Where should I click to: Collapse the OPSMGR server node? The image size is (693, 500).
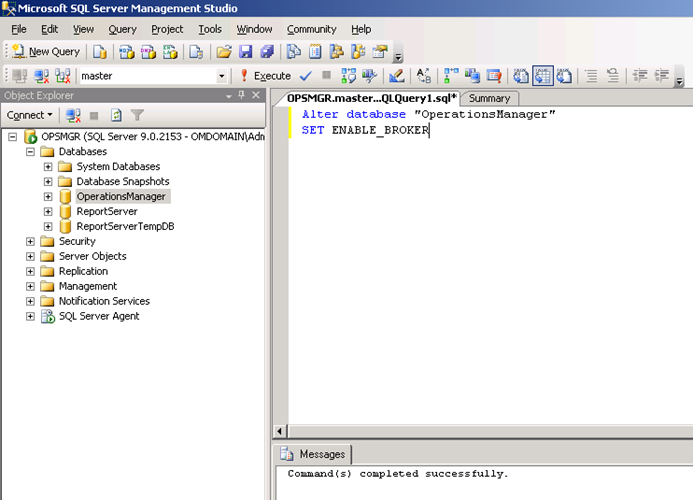click(x=13, y=137)
